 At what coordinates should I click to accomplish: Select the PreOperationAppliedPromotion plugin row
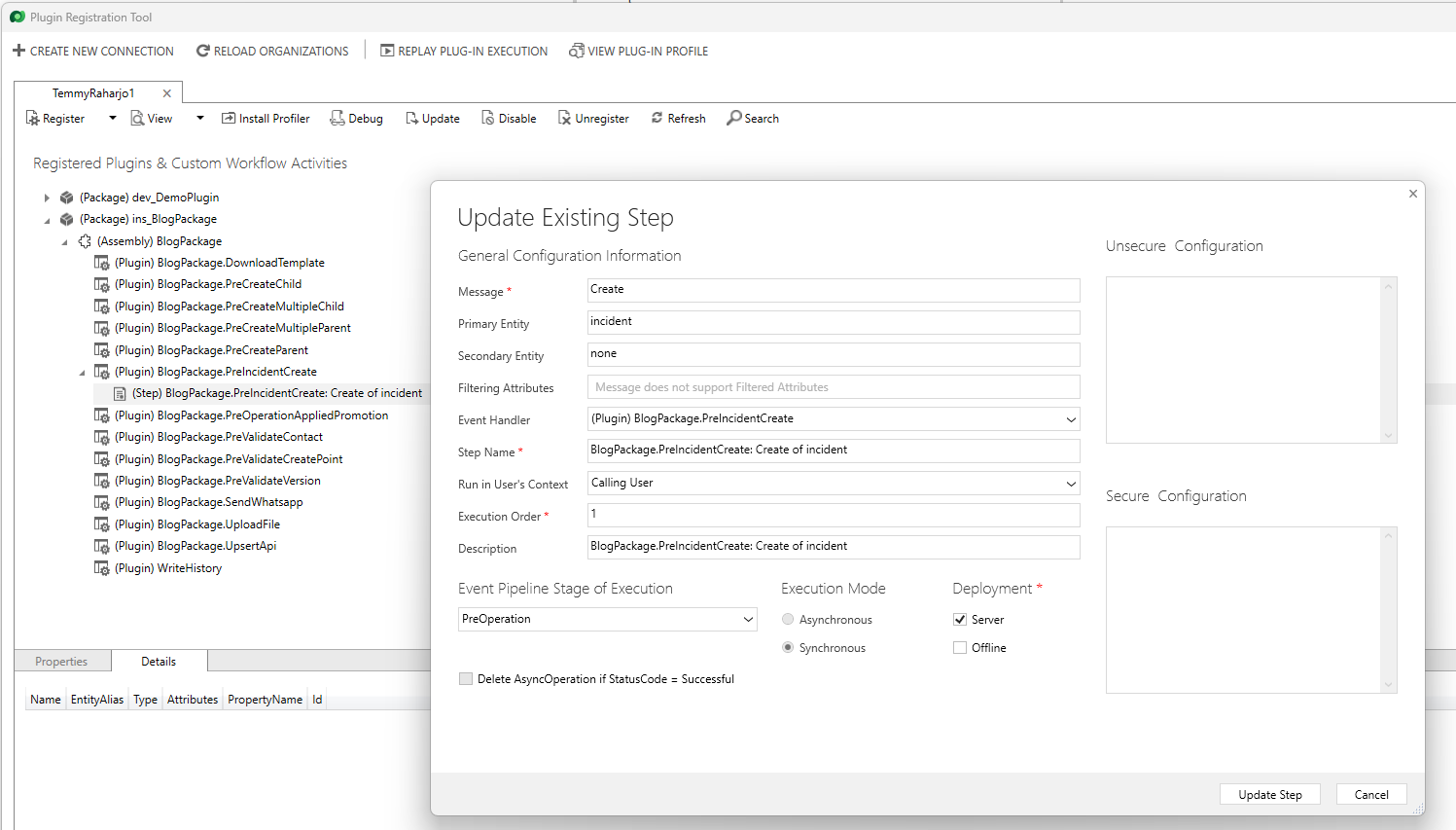pyautogui.click(x=251, y=415)
